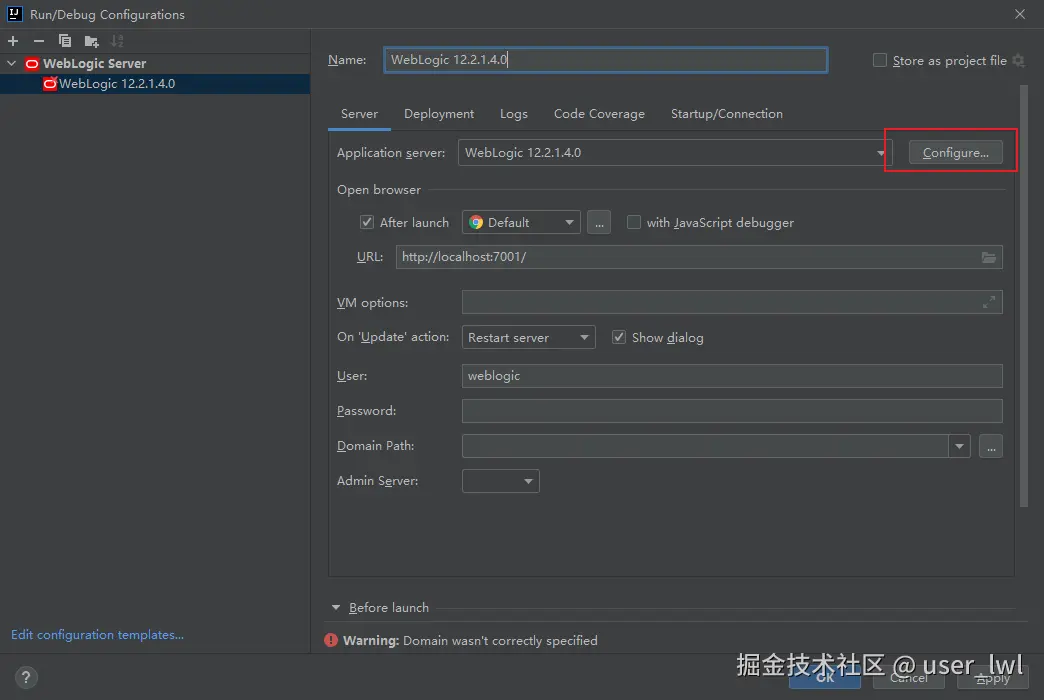Click the Domain Path input field
This screenshot has width=1044, height=700.
click(705, 446)
